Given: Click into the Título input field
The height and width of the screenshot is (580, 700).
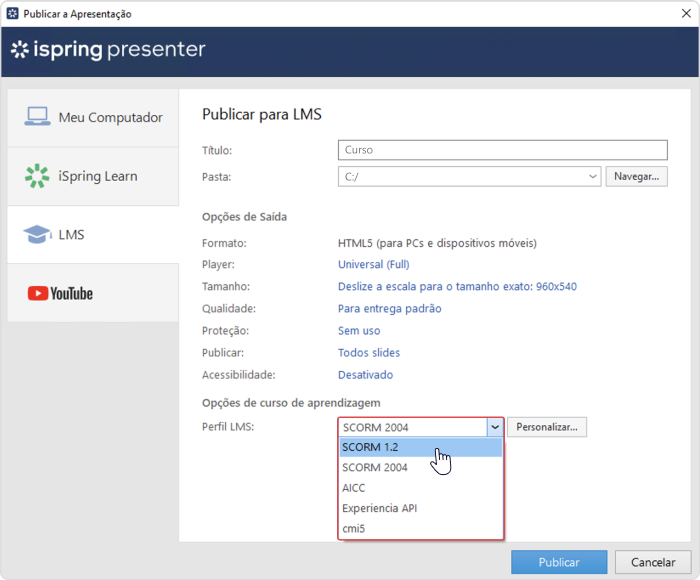Looking at the screenshot, I should (x=503, y=150).
